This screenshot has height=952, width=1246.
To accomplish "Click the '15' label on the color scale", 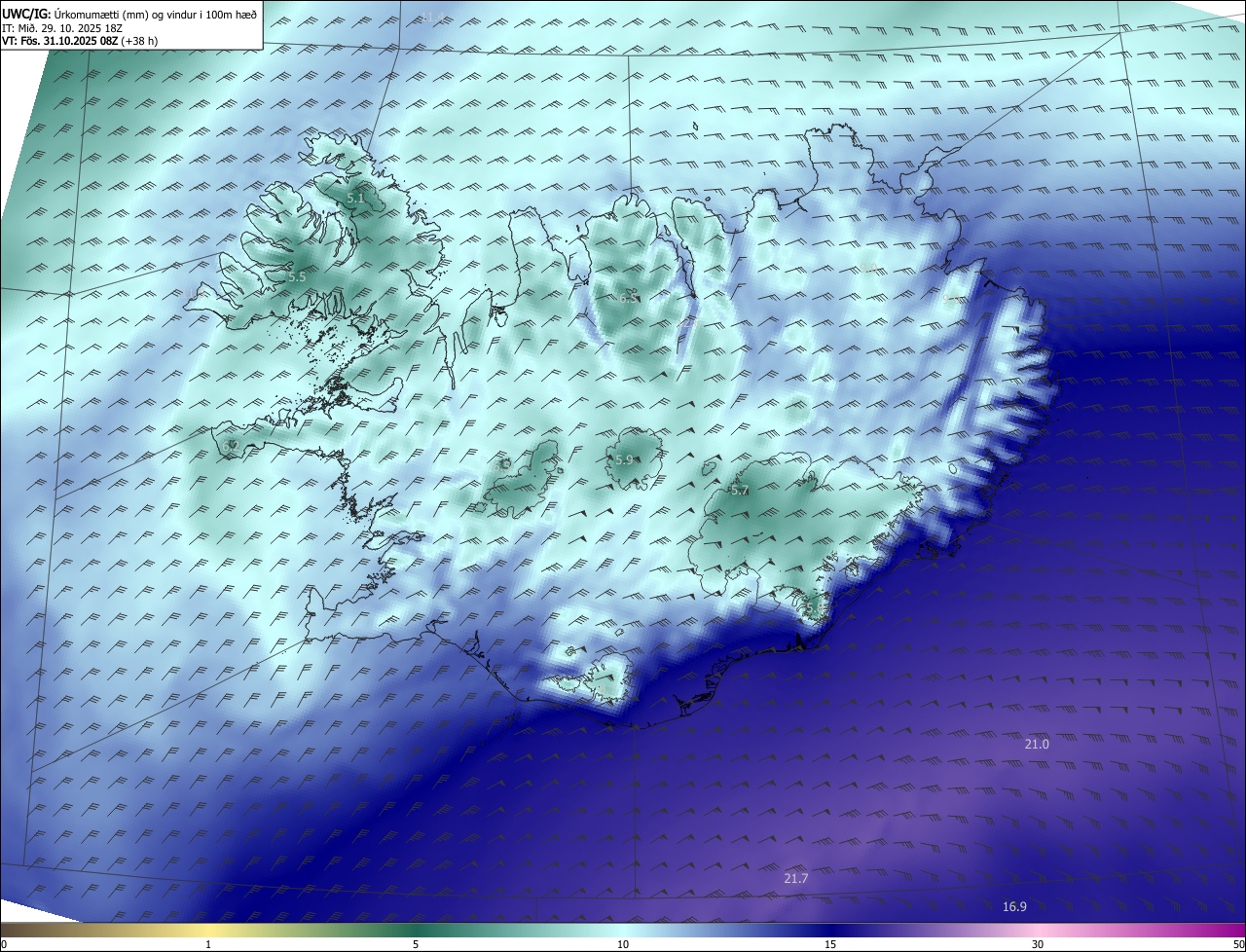I will (830, 944).
